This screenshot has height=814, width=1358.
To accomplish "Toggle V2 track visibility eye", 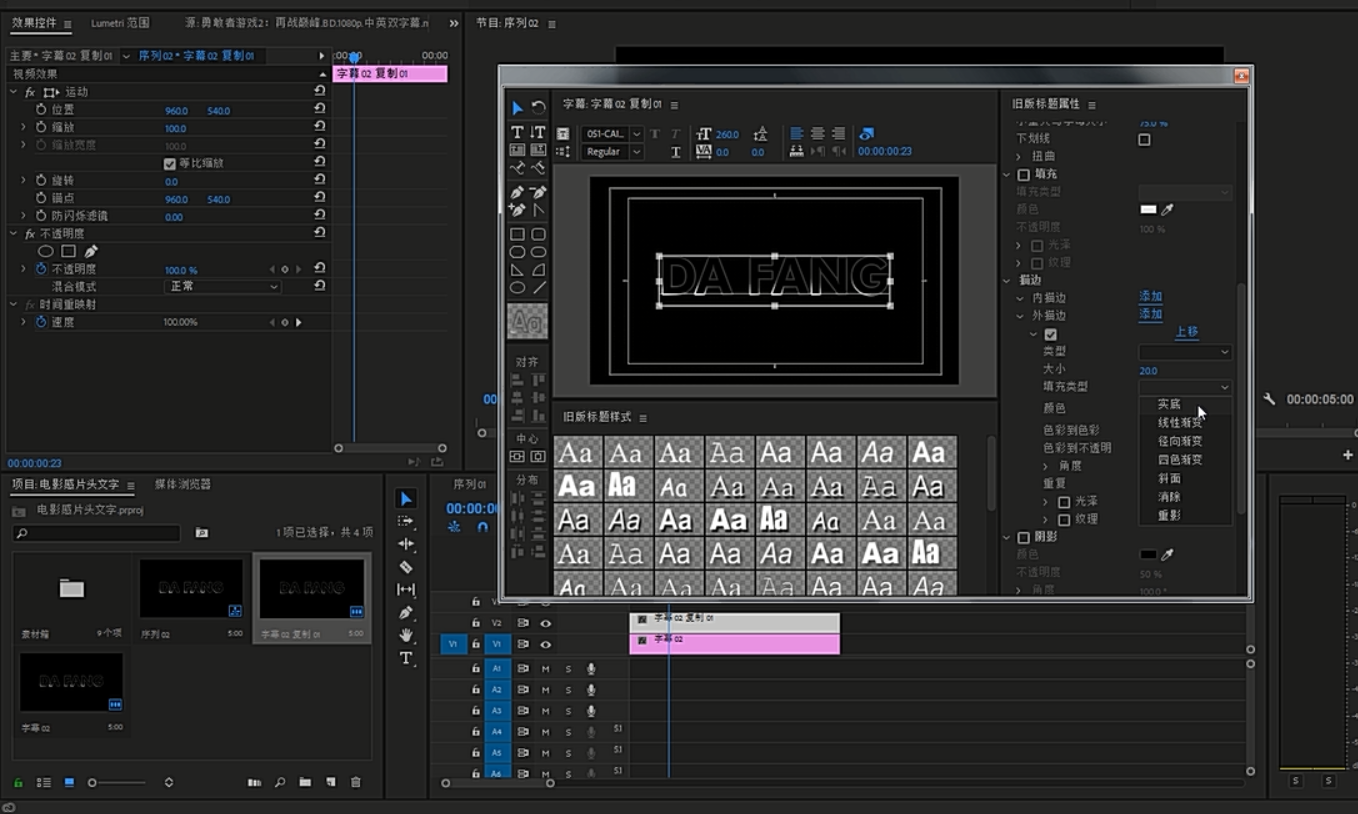I will 546,623.
